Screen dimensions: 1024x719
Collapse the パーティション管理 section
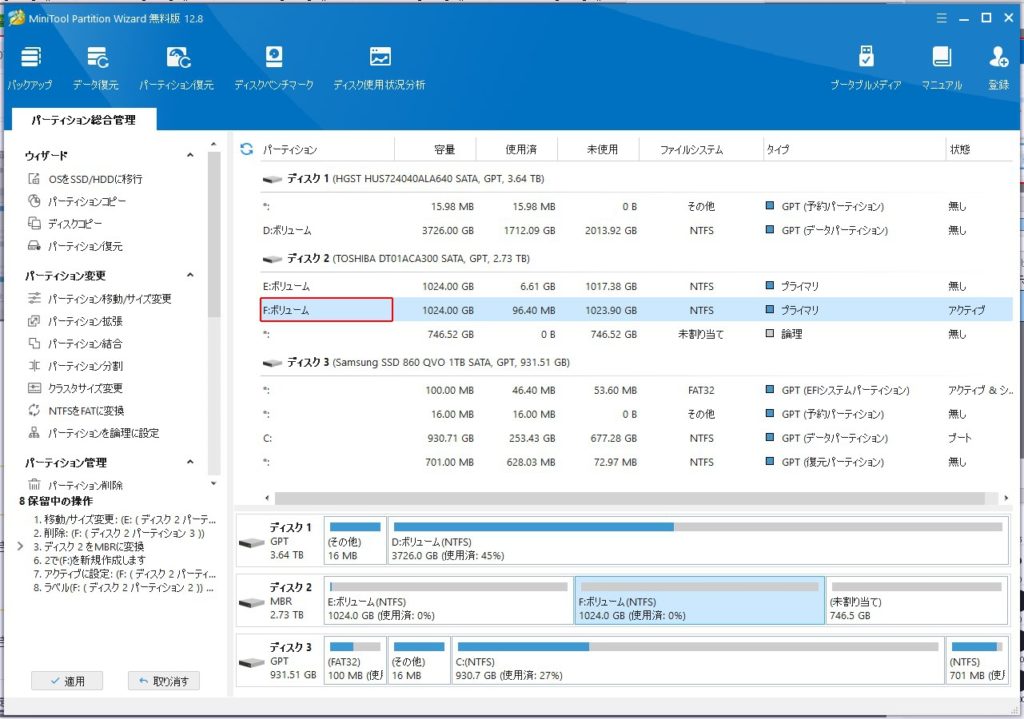[191, 463]
